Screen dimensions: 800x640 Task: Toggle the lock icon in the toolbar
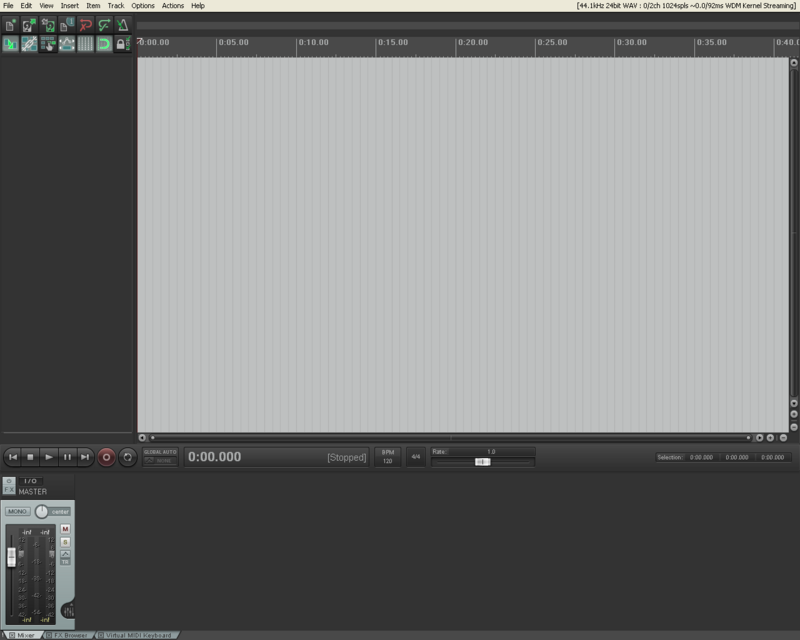[x=122, y=45]
